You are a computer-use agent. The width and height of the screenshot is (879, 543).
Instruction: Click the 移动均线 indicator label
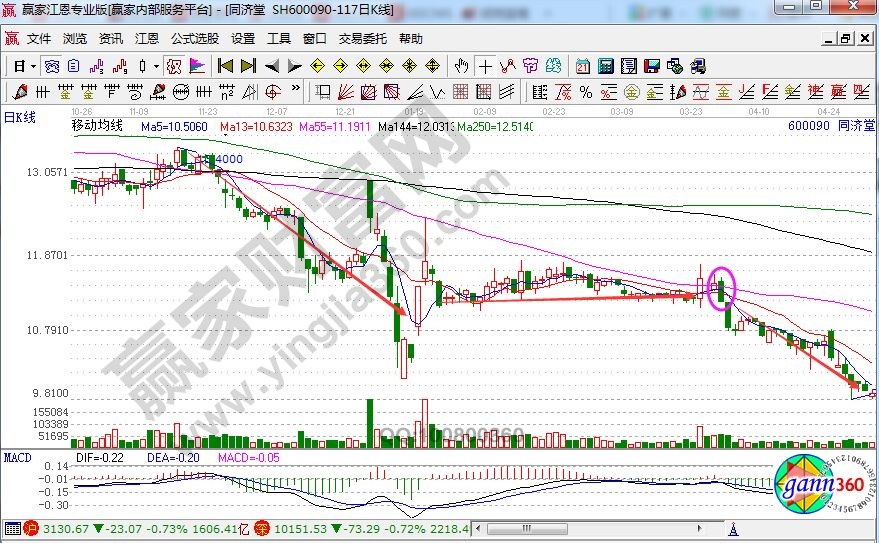coord(97,127)
